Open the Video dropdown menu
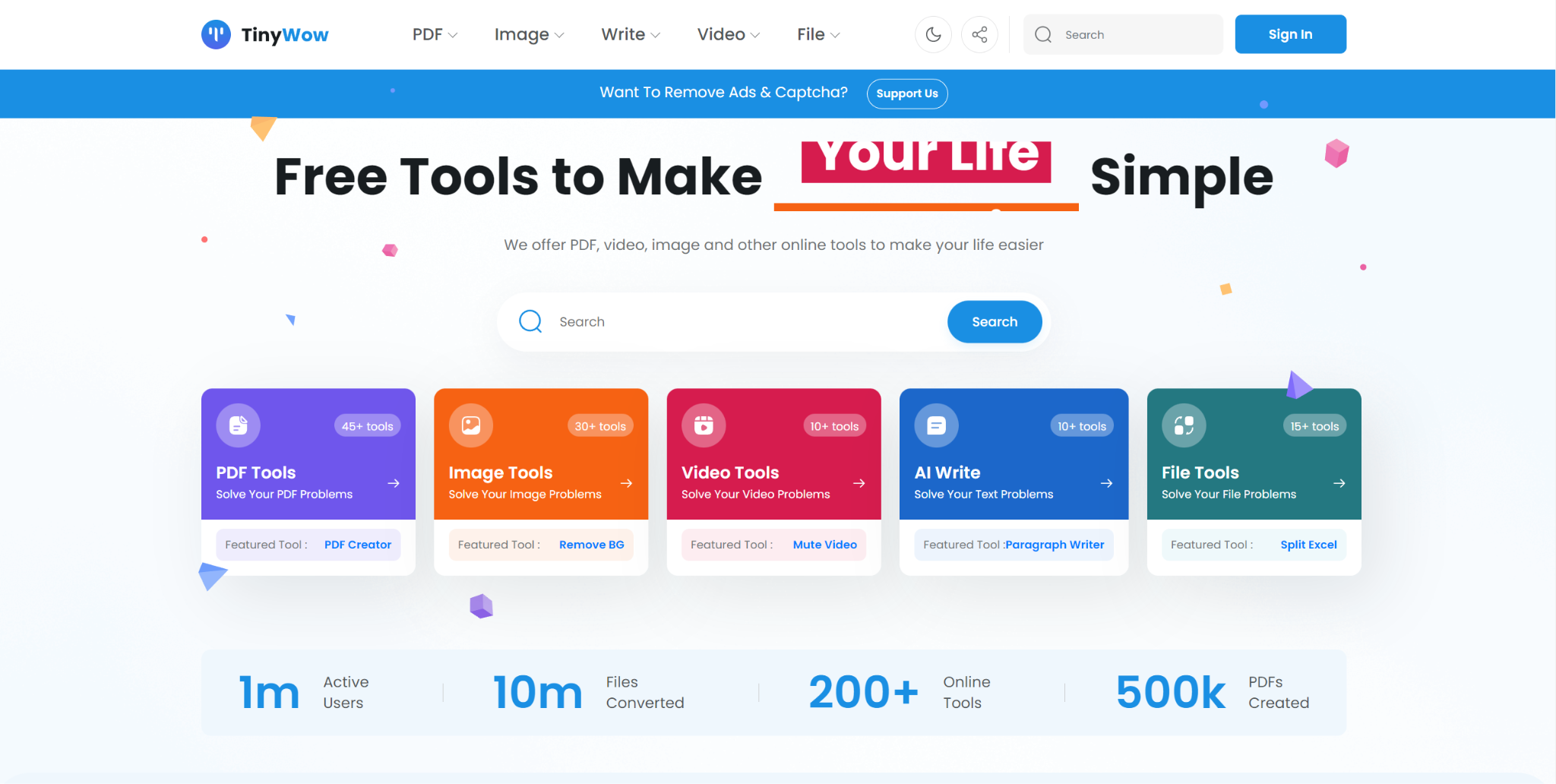Image resolution: width=1556 pixels, height=784 pixels. point(727,34)
